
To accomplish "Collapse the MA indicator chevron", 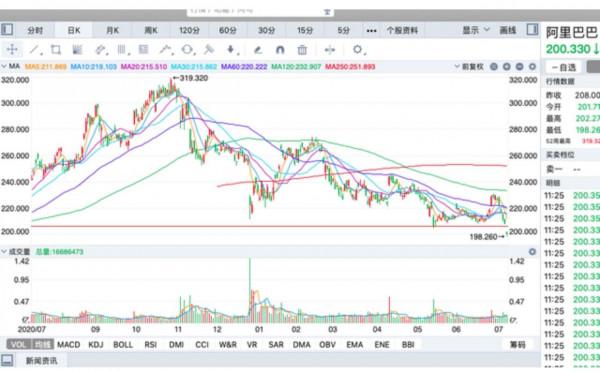I will click(x=4, y=67).
